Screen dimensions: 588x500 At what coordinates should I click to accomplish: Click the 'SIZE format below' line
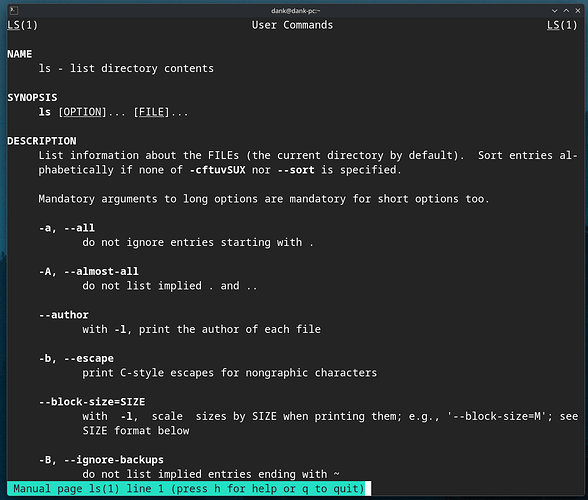(136, 431)
